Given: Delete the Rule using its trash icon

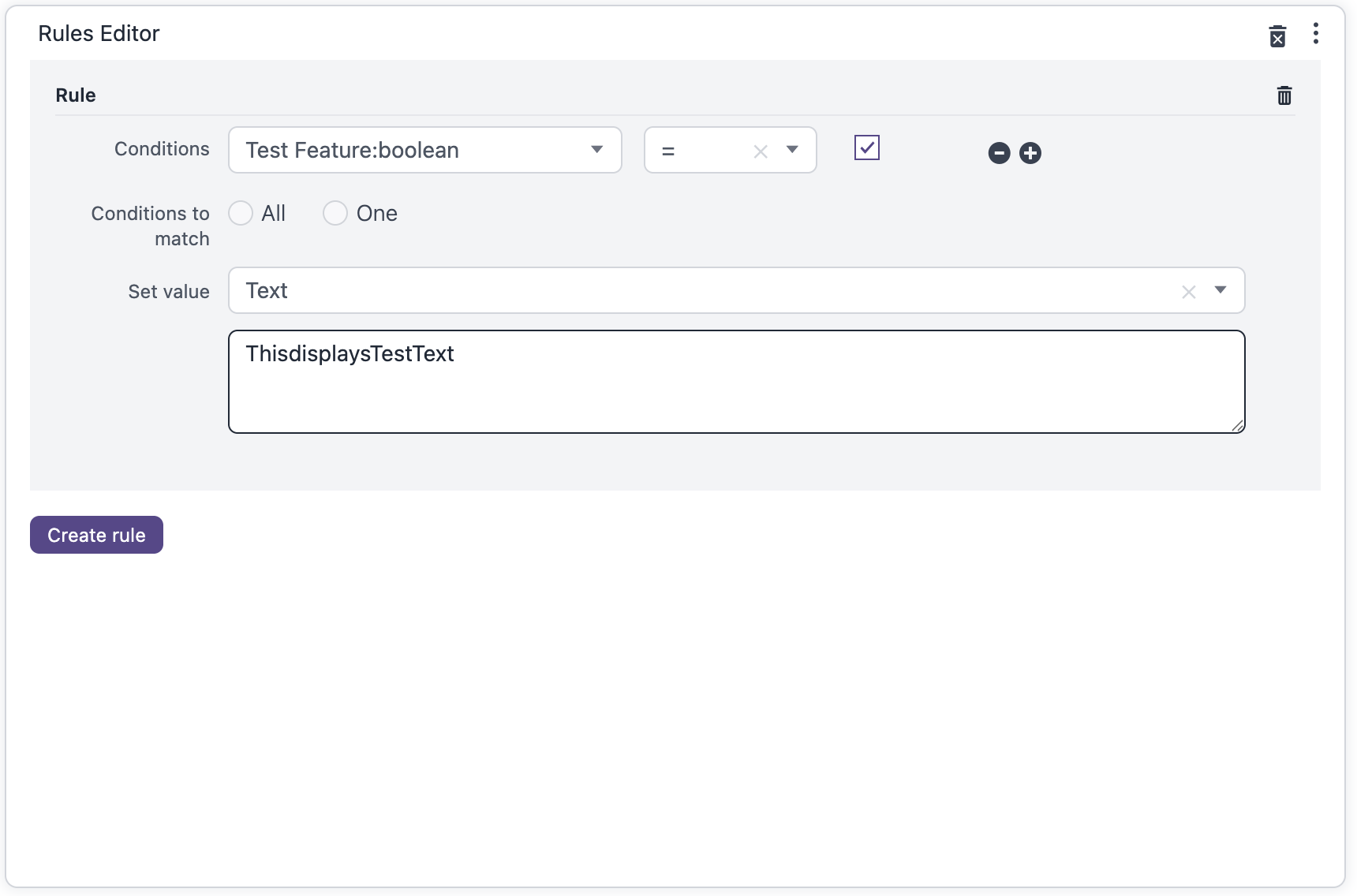Looking at the screenshot, I should pyautogui.click(x=1284, y=95).
